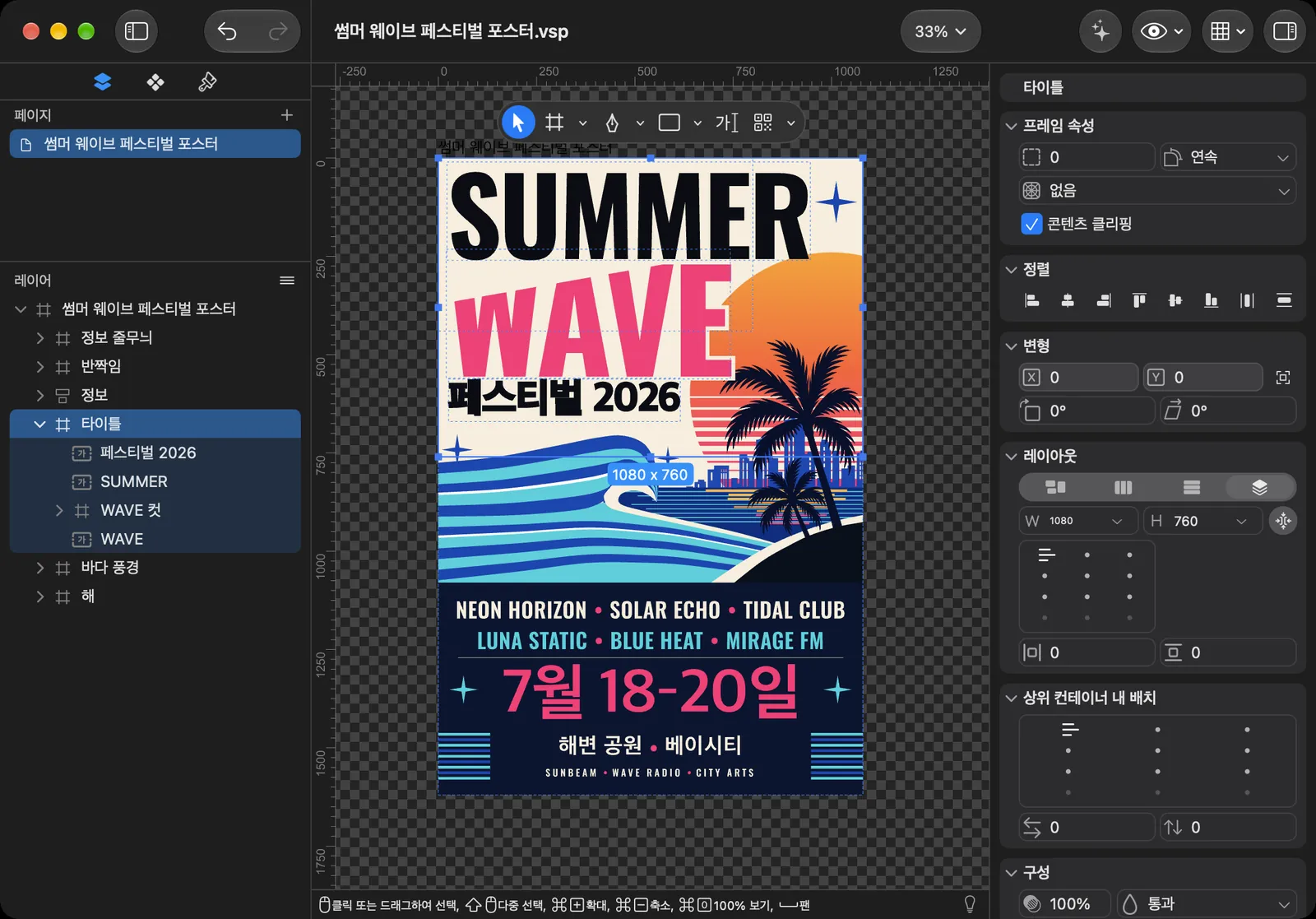Viewport: 1316px width, 919px height.
Task: Expand the 정보 줄무늬 layer
Action: tap(40, 338)
